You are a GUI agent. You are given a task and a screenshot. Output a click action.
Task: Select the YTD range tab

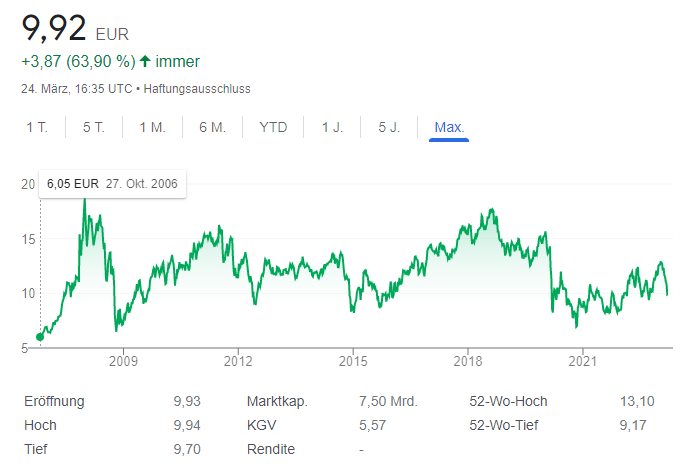(273, 127)
